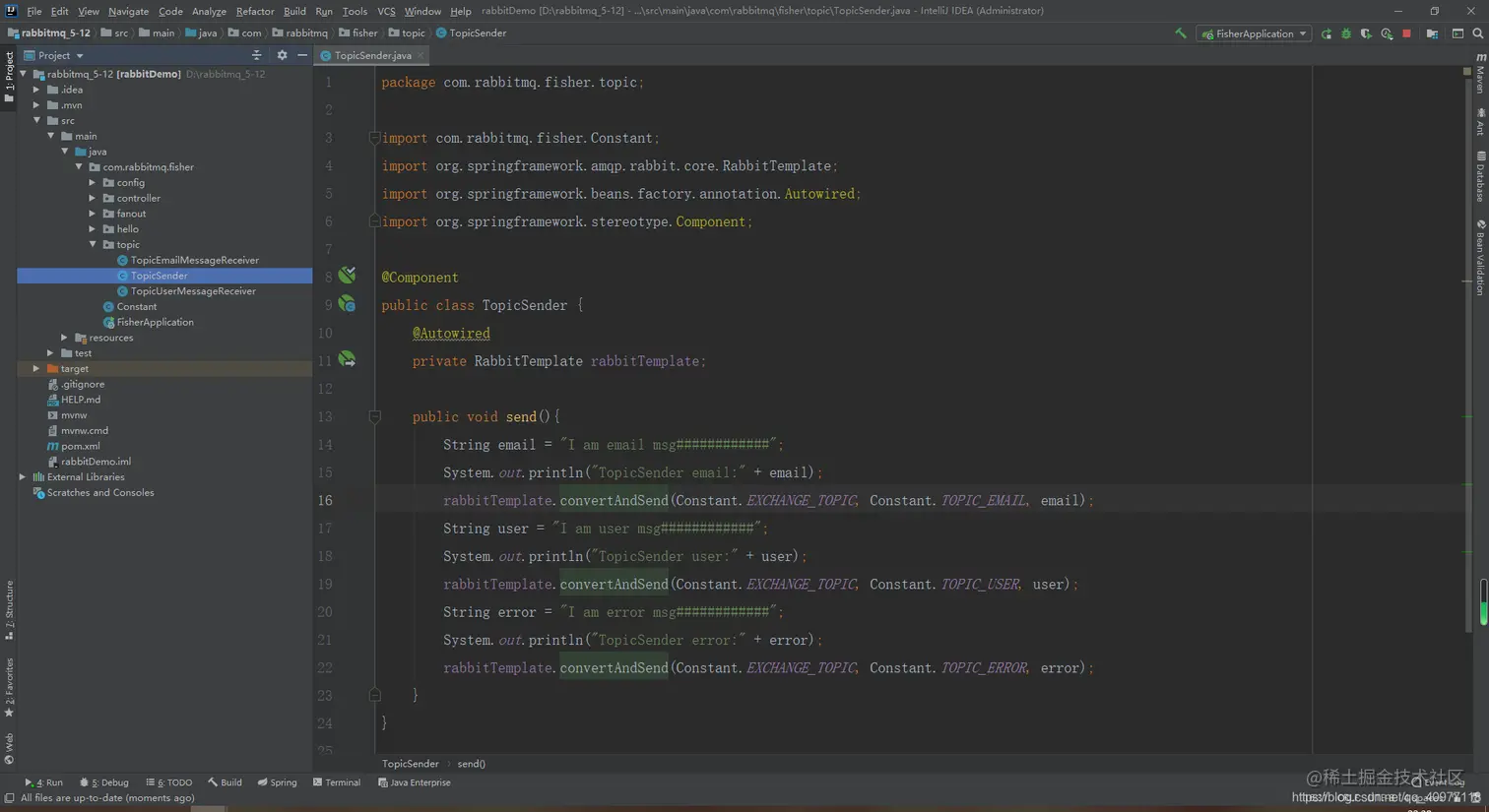
Task: Close the TopicSender.java tab
Action: 421,55
